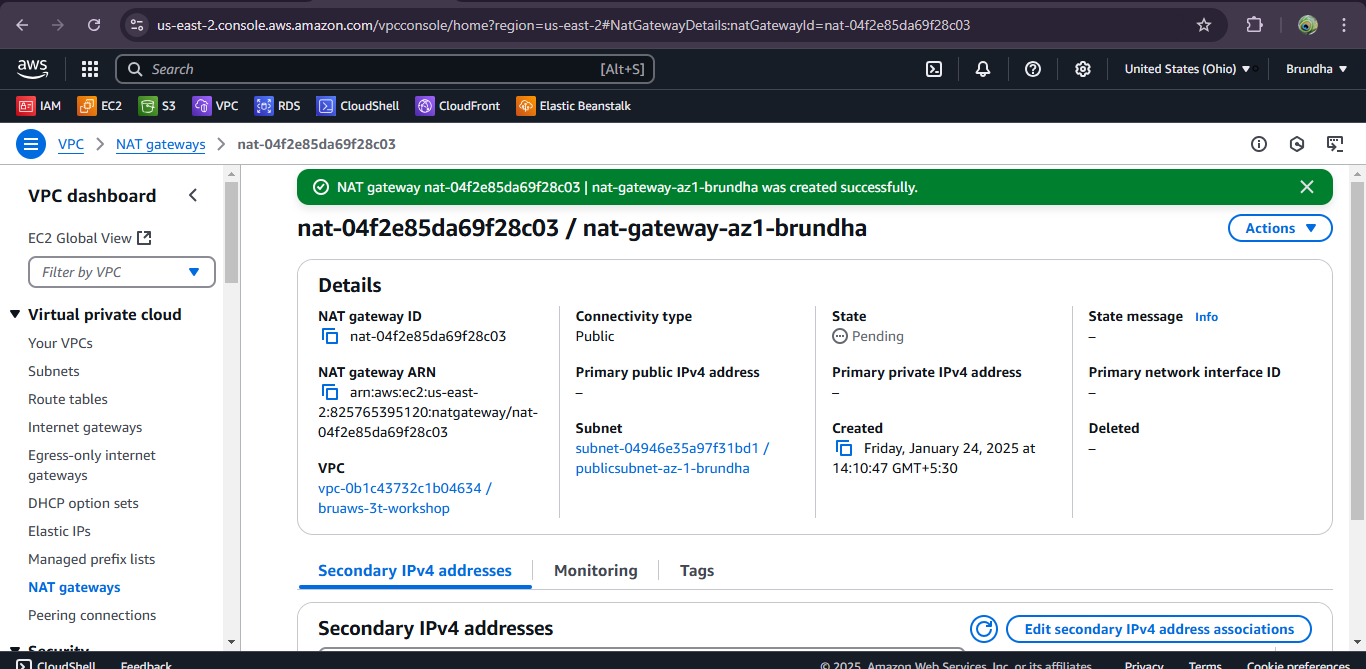Open the AWS services grid menu

(90, 69)
